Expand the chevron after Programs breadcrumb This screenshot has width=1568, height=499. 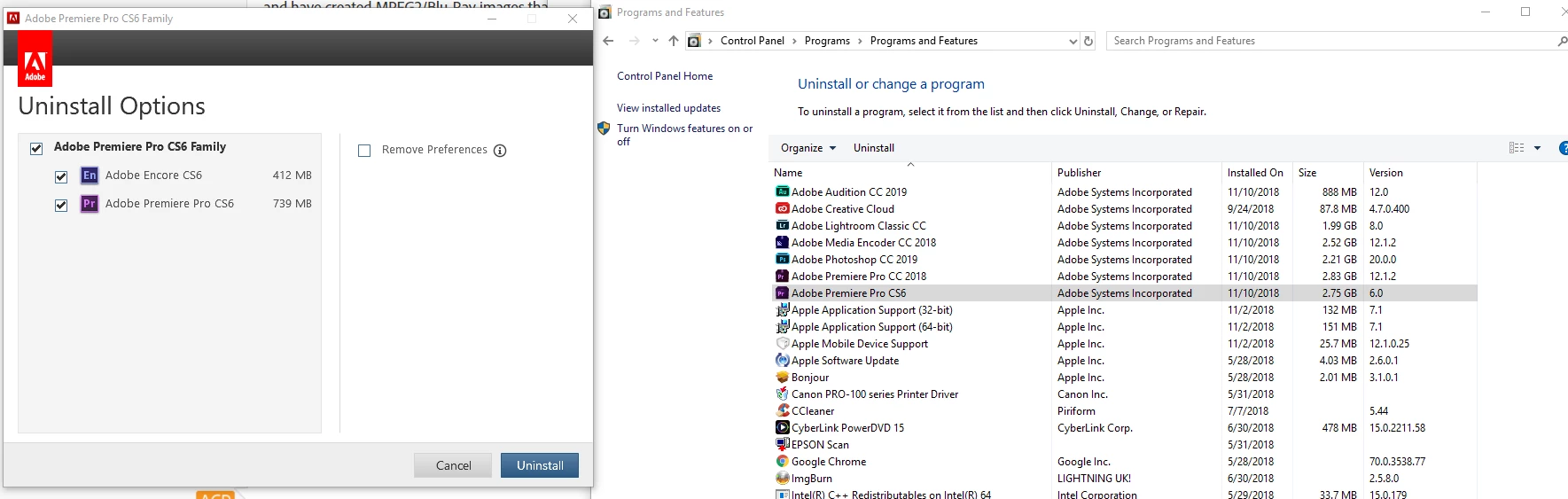pos(860,41)
